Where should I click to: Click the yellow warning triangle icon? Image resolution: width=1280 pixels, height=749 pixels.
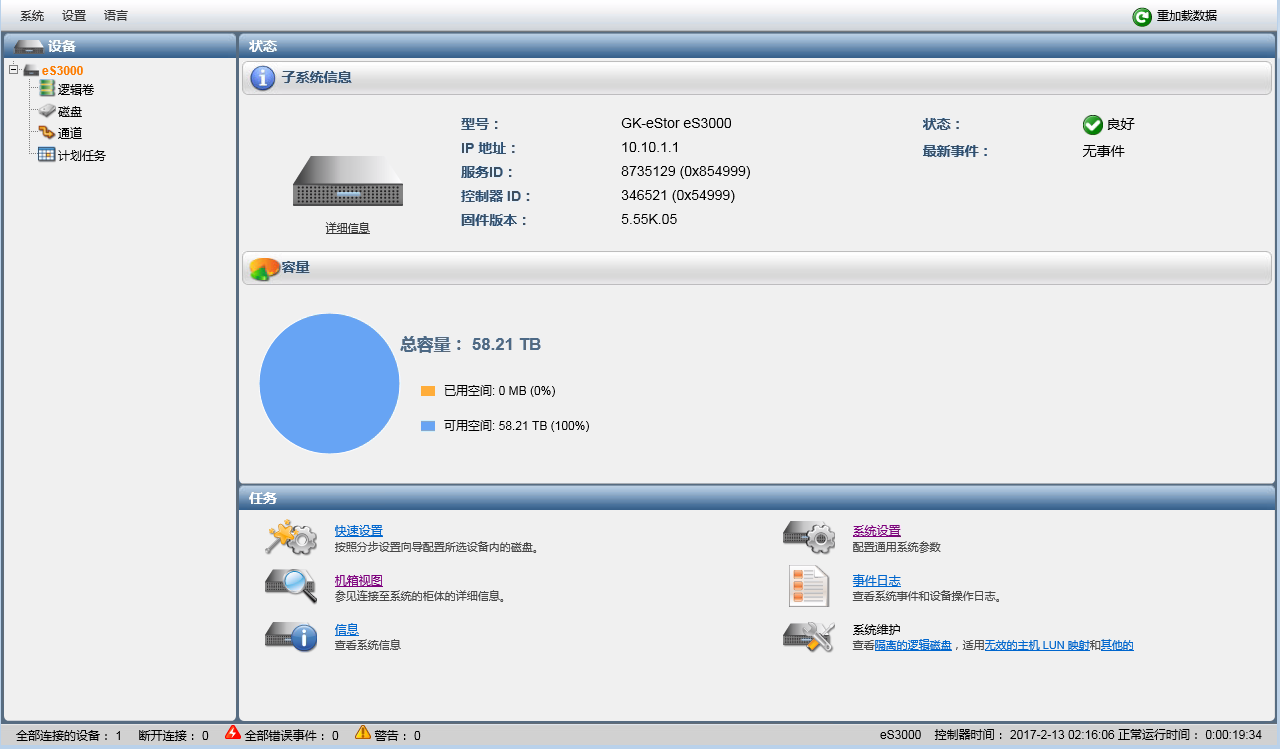362,733
